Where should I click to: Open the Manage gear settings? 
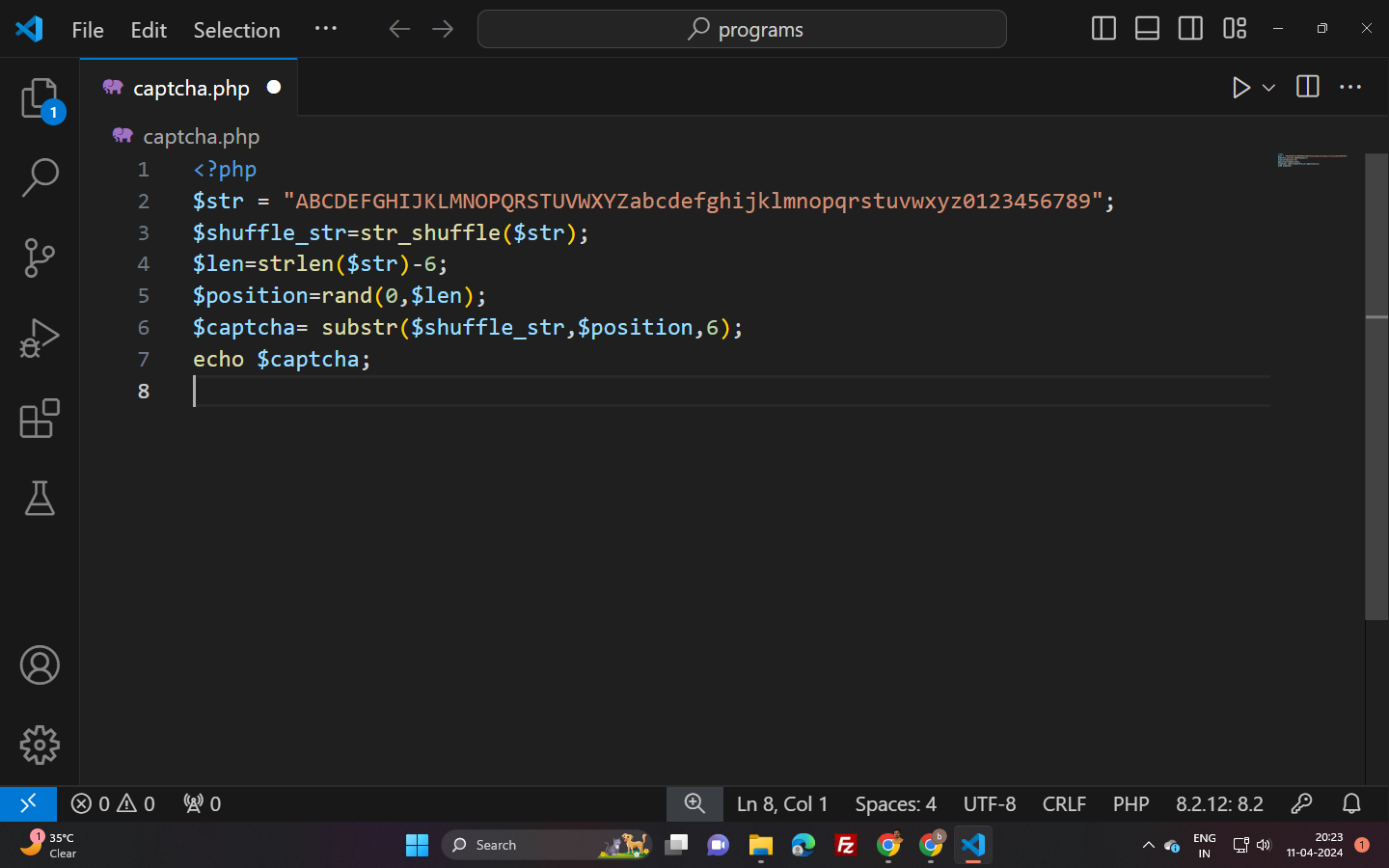(x=40, y=745)
